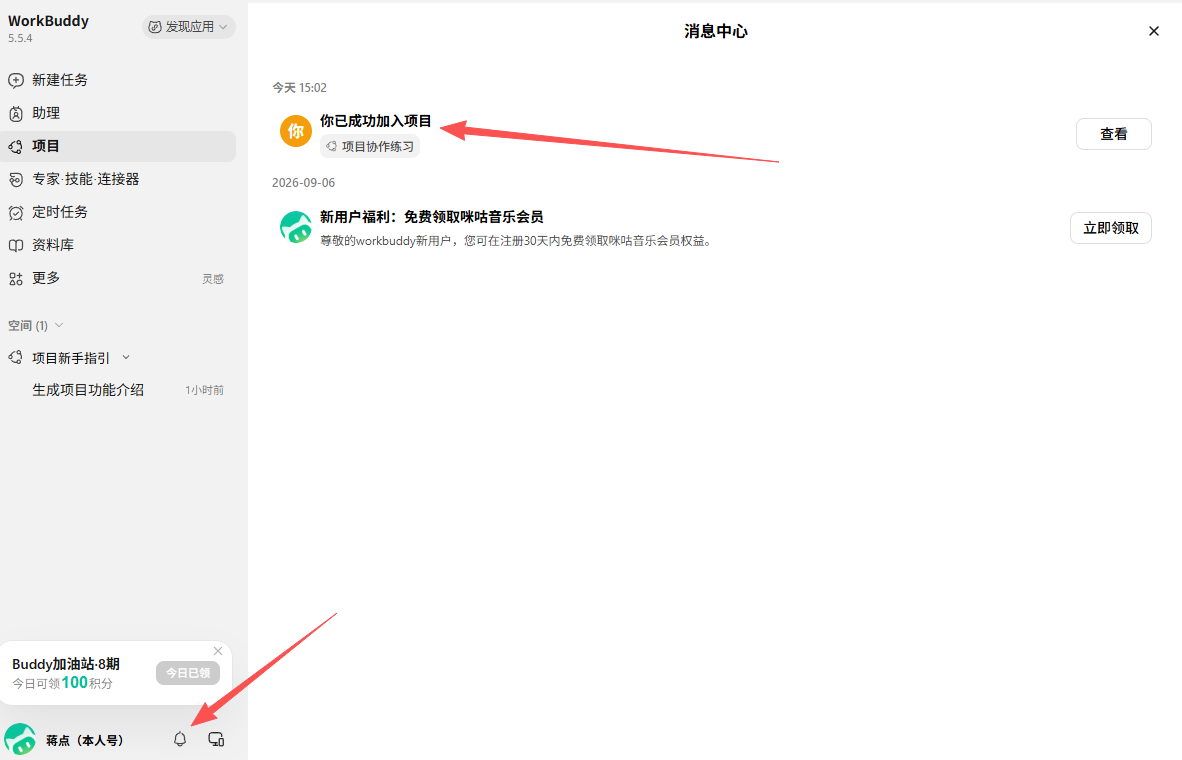Open the 蒋点（本人号）account name

click(84, 741)
